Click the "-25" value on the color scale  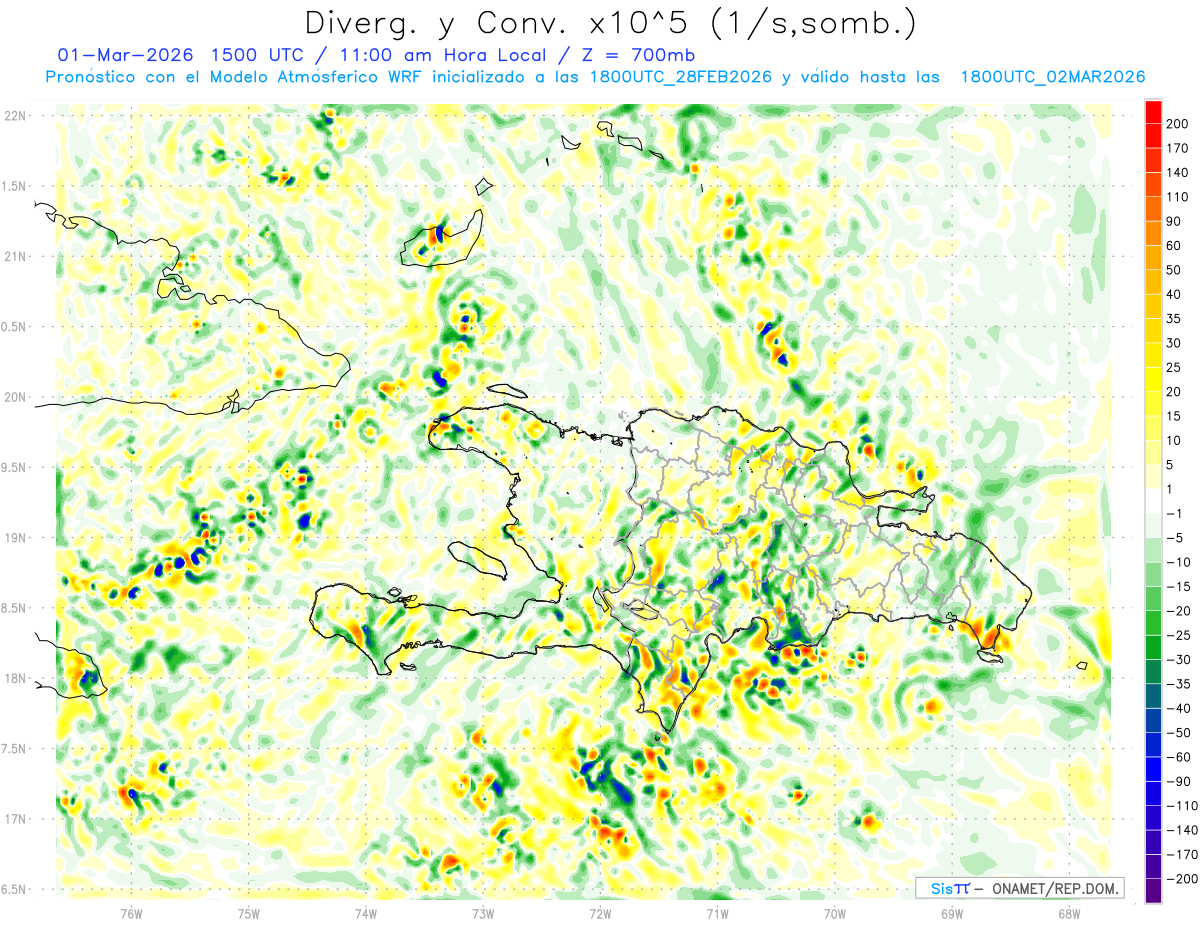pyautogui.click(x=1178, y=636)
